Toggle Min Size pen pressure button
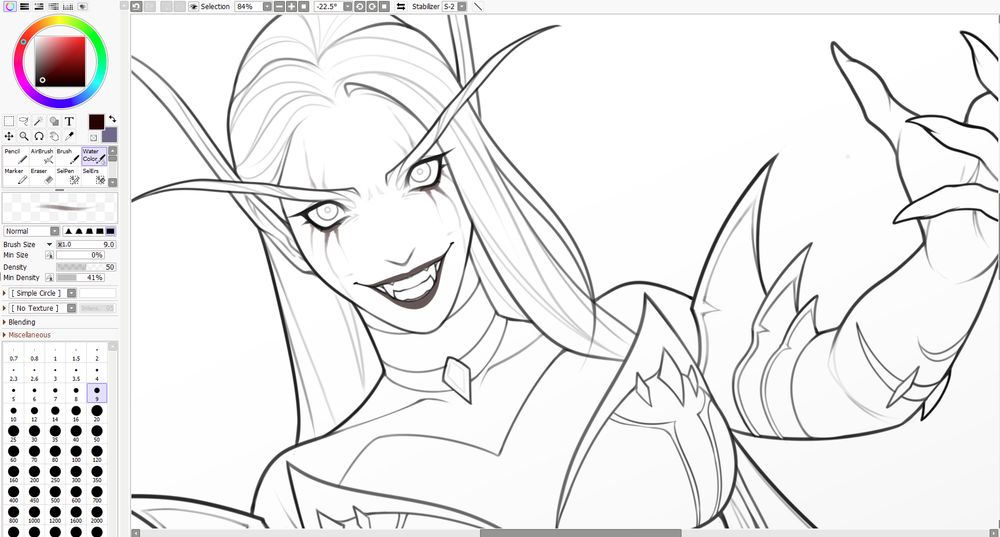 click(49, 255)
